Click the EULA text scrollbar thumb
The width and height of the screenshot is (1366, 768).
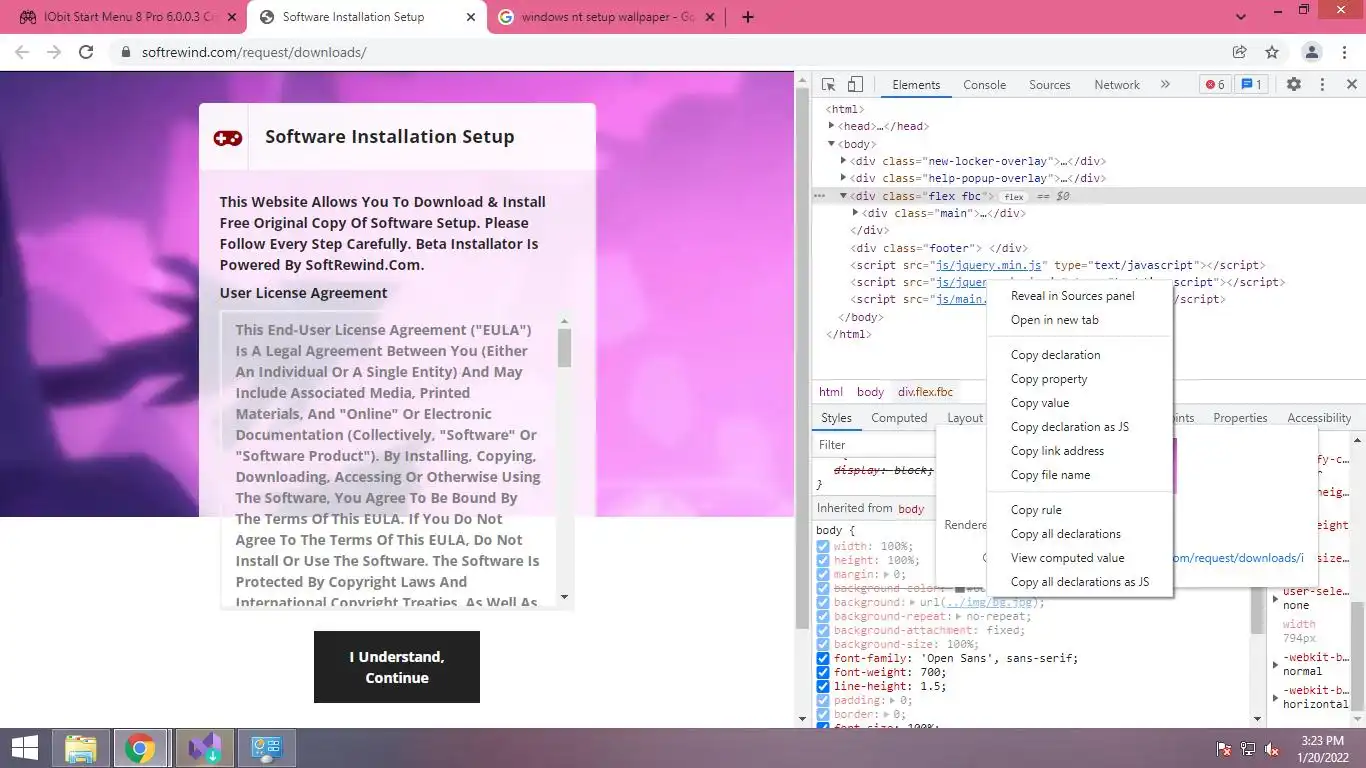click(x=564, y=347)
